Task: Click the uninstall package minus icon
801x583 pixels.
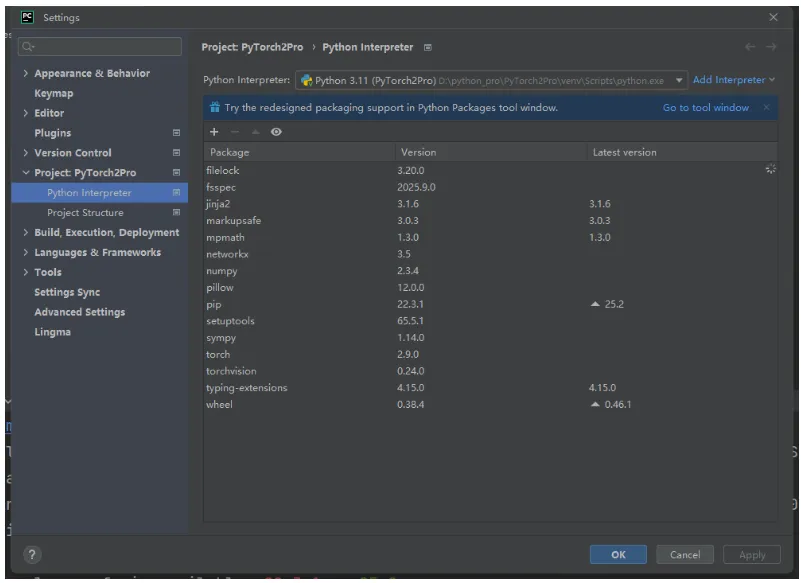Action: (235, 132)
